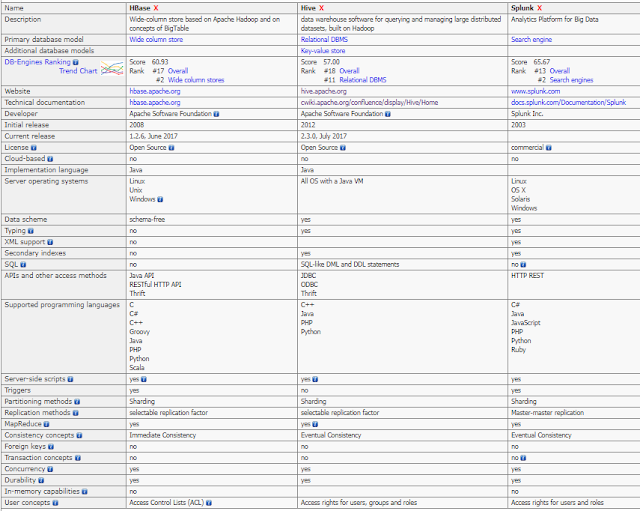Remove HBase column with red X
Viewport: 640px width, 511px height.
click(x=156, y=8)
